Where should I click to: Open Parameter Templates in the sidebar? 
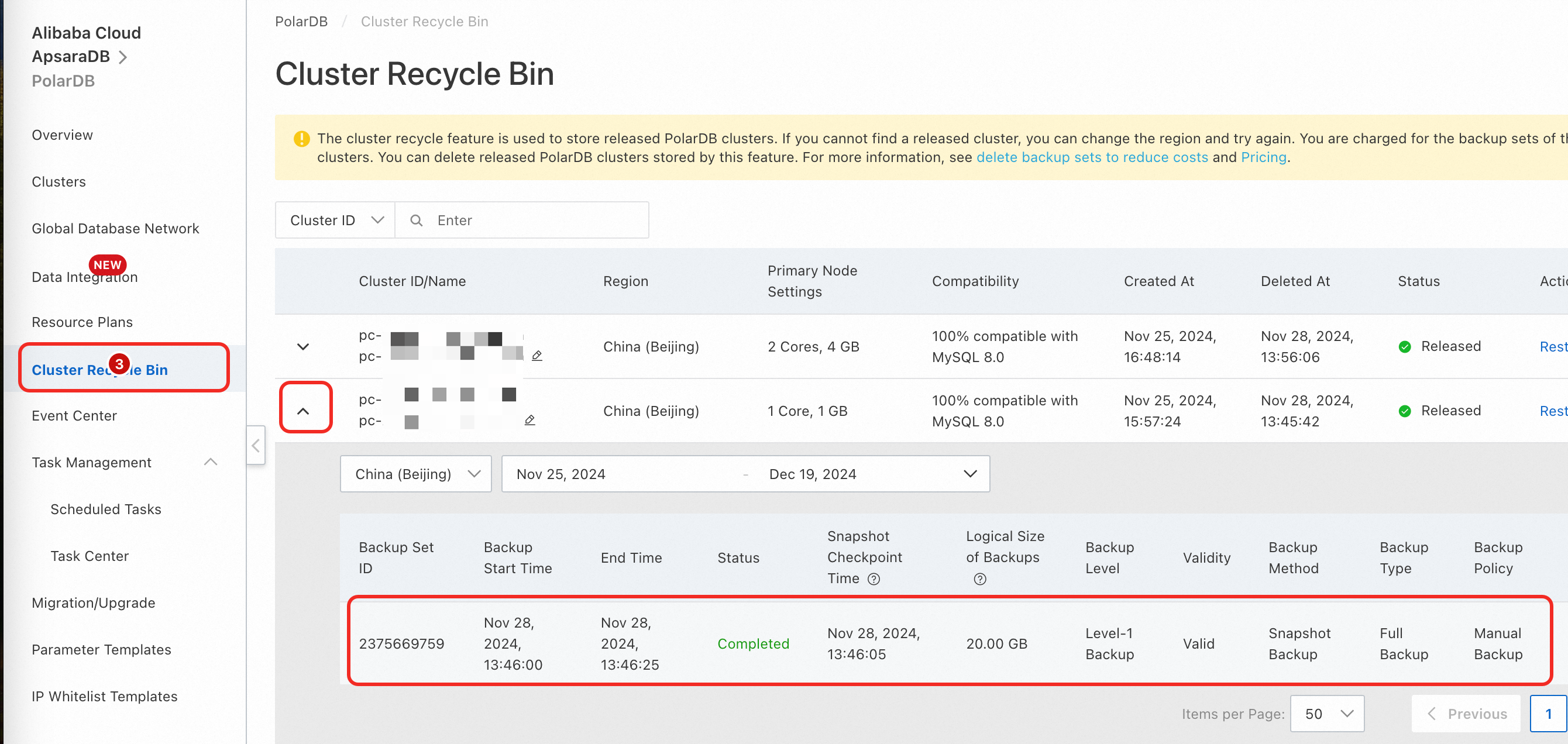[101, 650]
